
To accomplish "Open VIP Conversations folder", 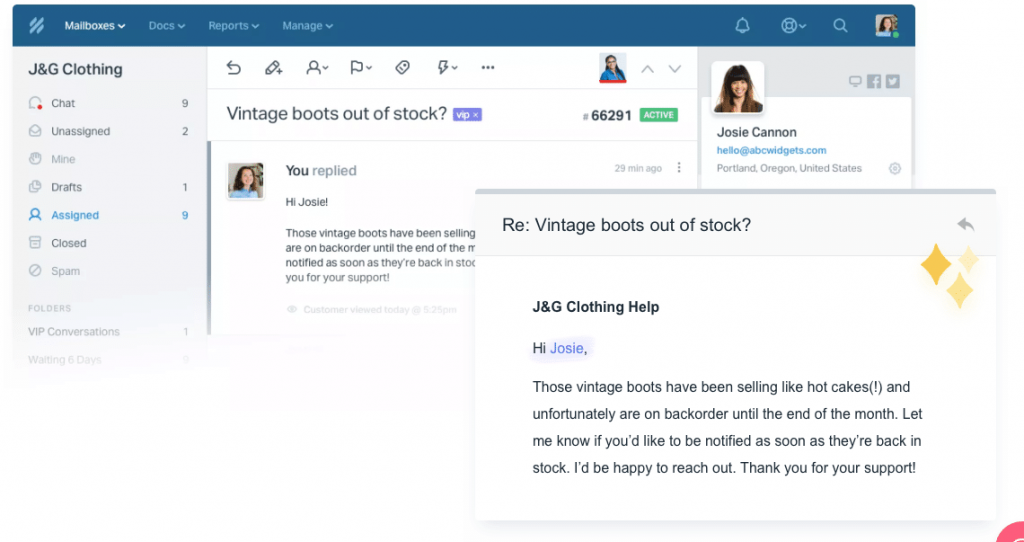I will tap(108, 332).
